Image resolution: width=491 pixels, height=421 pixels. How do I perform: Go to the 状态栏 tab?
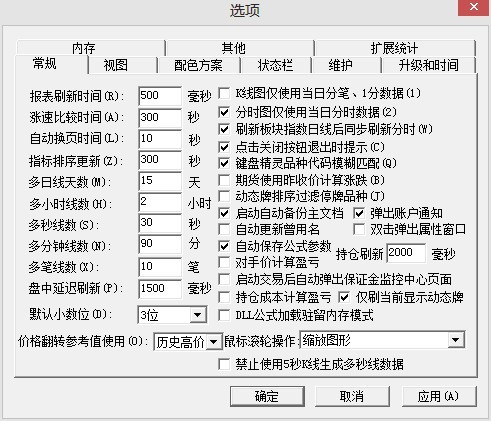pyautogui.click(x=275, y=65)
